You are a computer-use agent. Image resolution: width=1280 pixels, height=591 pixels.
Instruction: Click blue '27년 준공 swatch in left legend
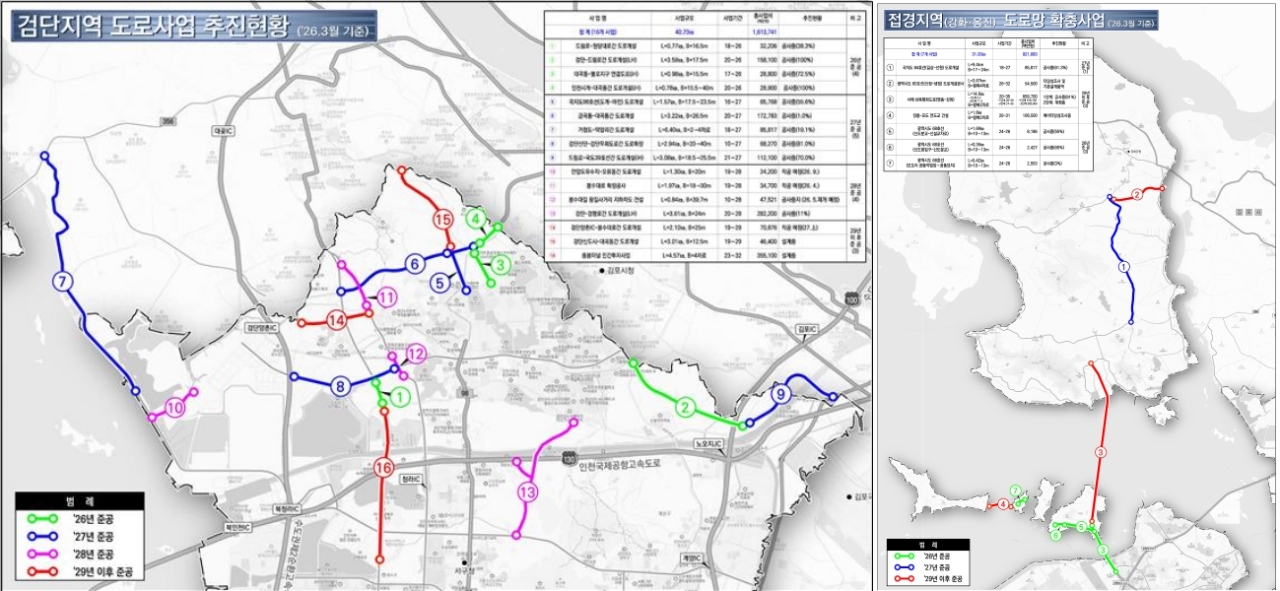tap(44, 536)
